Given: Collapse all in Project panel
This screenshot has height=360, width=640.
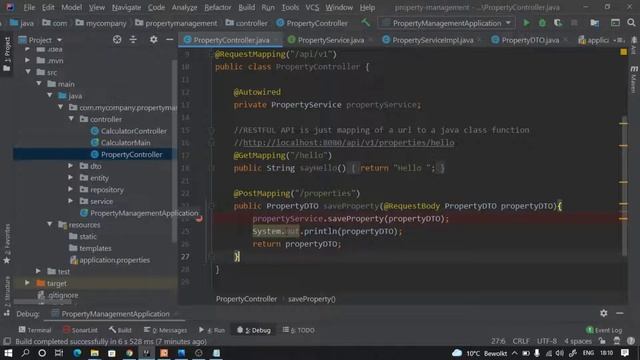Looking at the screenshot, I should tap(133, 40).
